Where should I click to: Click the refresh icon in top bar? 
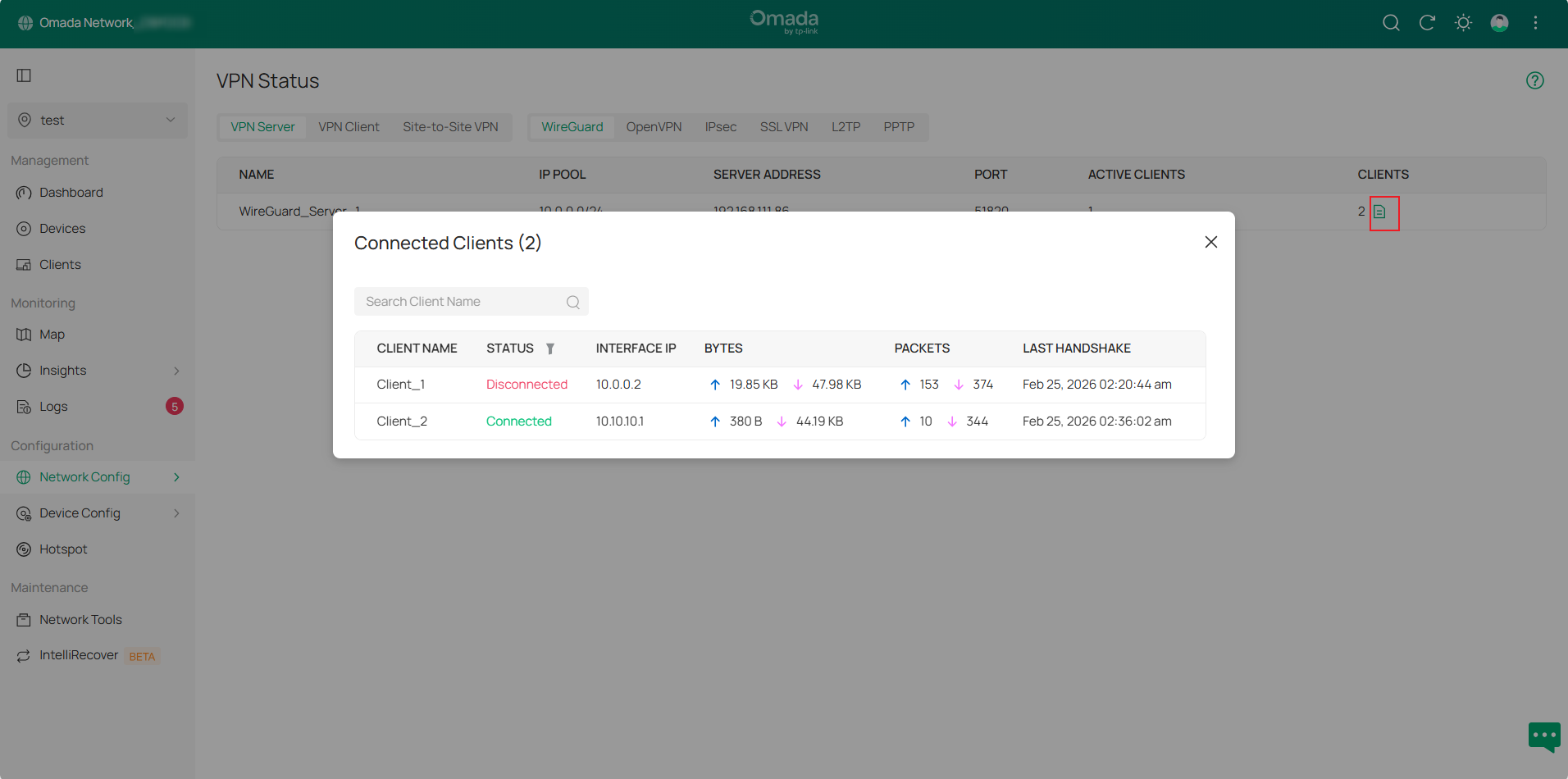click(x=1427, y=22)
